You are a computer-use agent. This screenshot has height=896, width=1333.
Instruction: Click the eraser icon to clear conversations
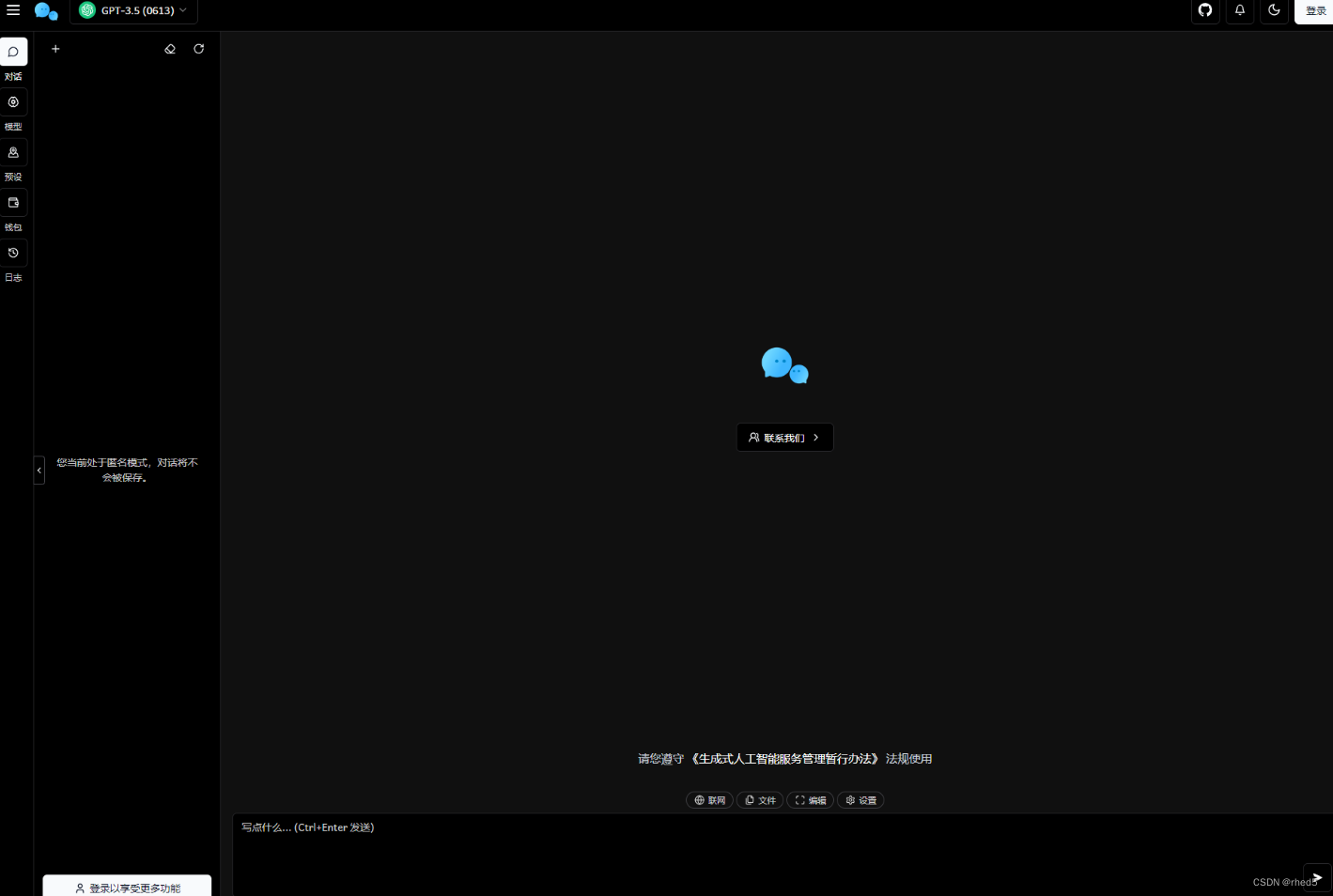point(170,49)
